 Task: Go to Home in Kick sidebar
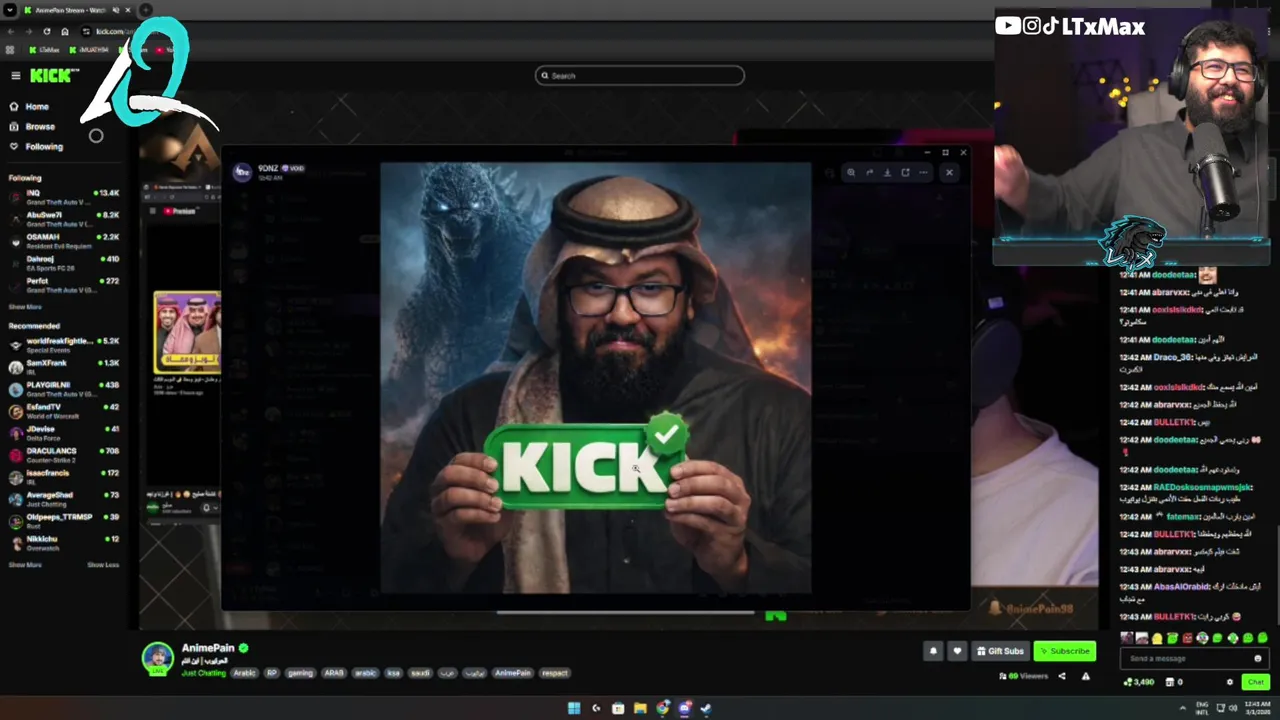(x=37, y=106)
